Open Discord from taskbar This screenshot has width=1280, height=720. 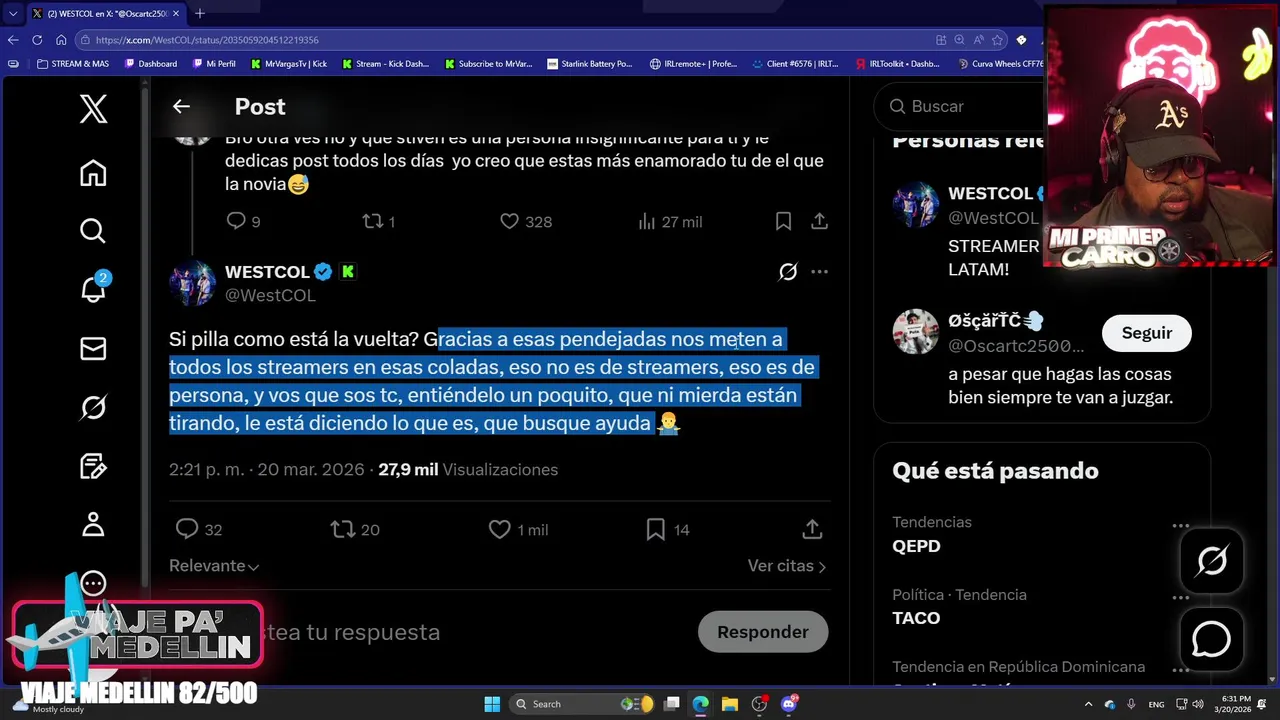click(789, 704)
